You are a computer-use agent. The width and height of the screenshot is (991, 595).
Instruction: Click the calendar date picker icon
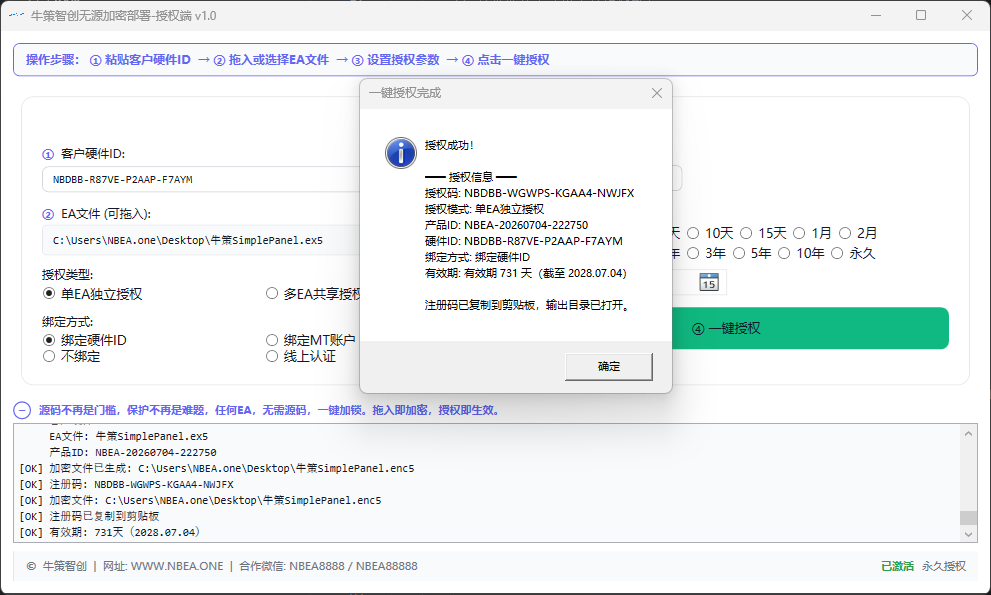click(708, 282)
